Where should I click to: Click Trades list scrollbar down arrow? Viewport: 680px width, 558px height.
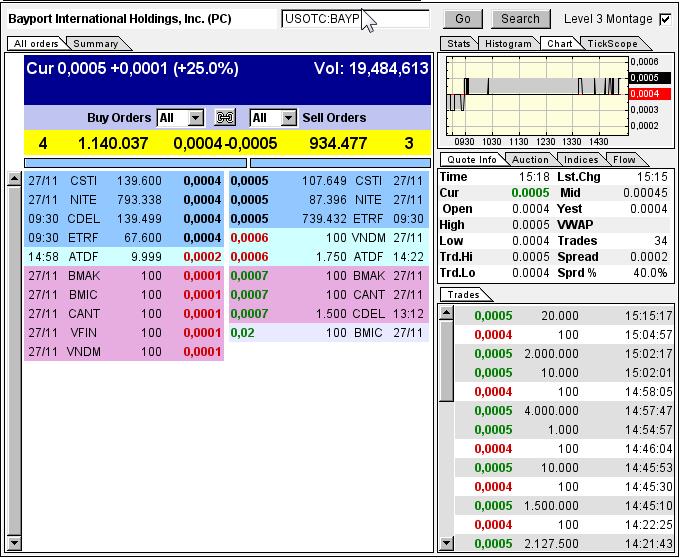(446, 542)
